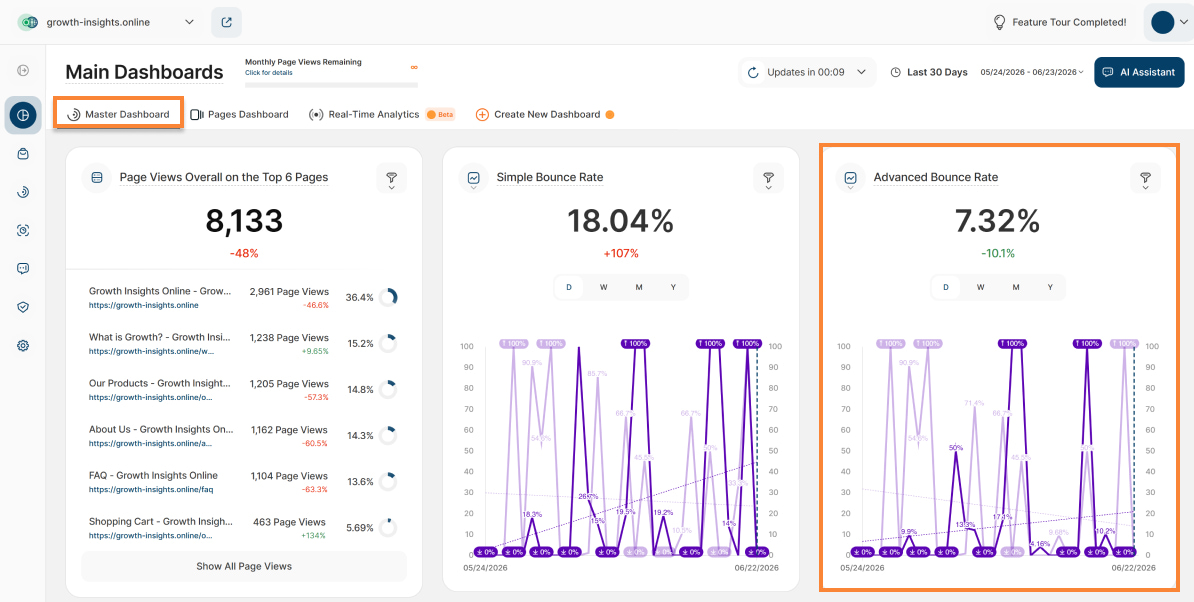Click the filter icon on Advanced Bounce Rate
The width and height of the screenshot is (1194, 602).
click(1145, 178)
